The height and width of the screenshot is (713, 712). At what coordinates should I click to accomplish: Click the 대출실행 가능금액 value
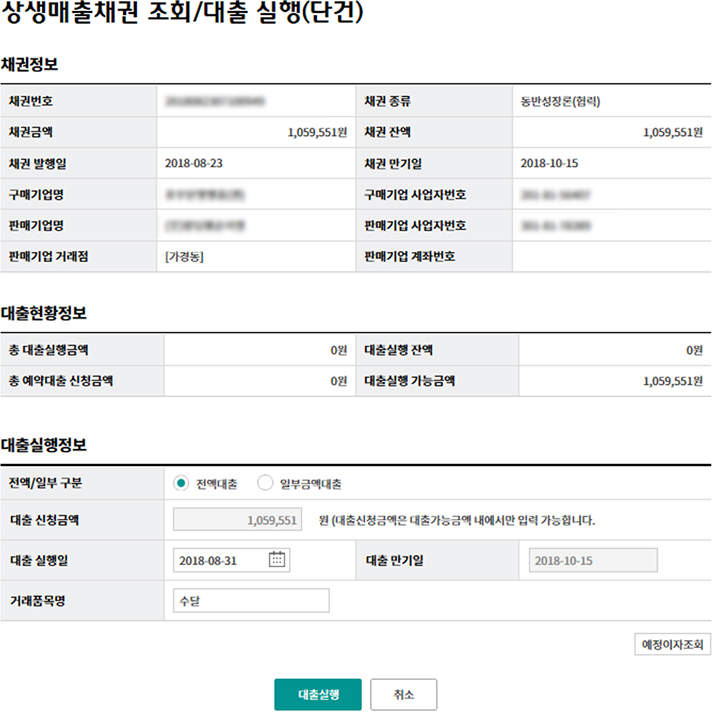click(670, 381)
